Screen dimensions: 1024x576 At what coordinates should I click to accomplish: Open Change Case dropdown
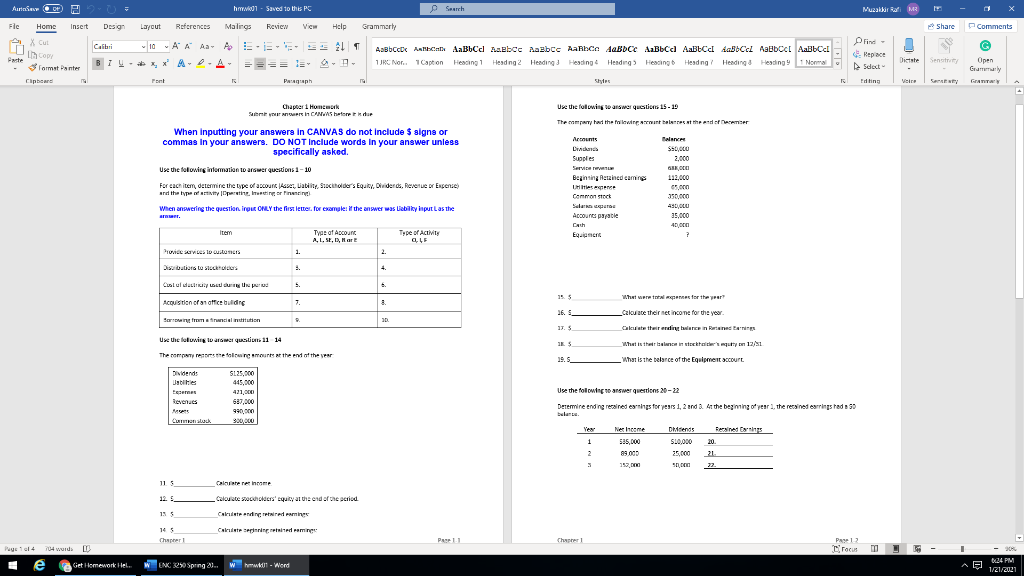[206, 46]
